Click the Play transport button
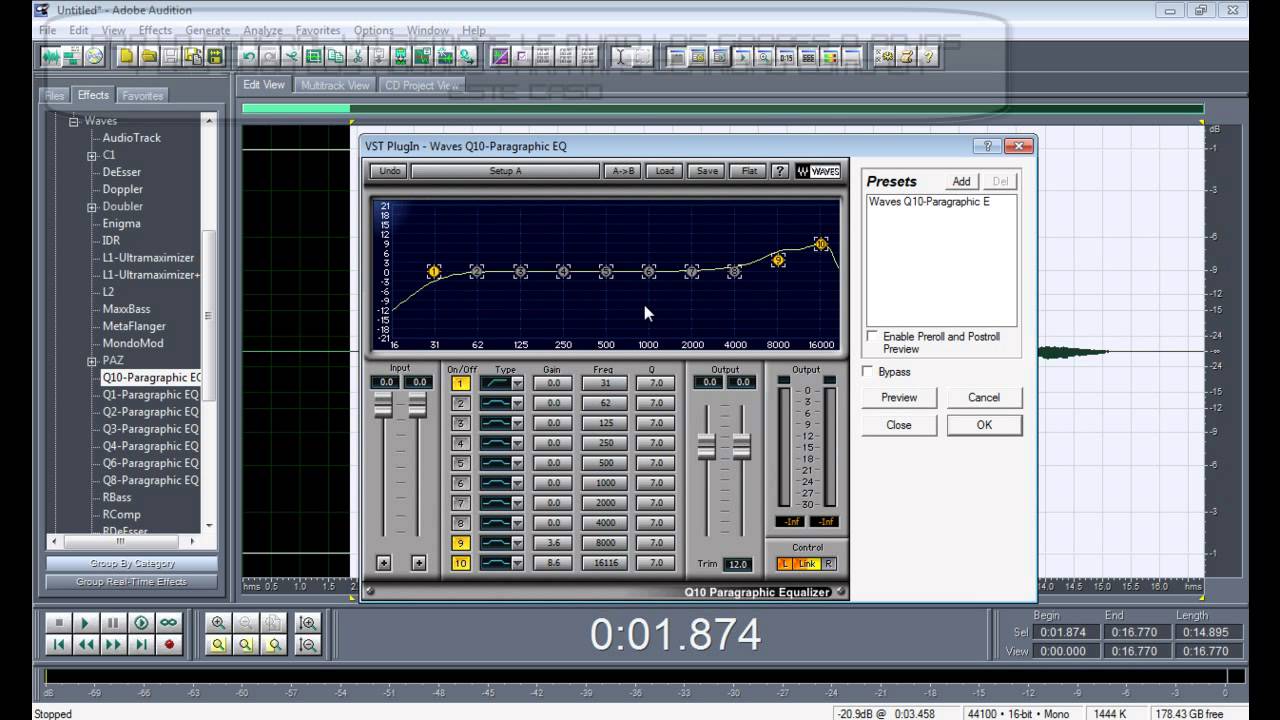 pyautogui.click(x=86, y=622)
